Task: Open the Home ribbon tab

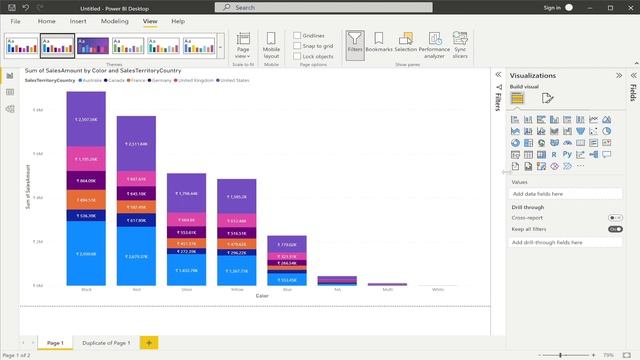Action: point(47,21)
